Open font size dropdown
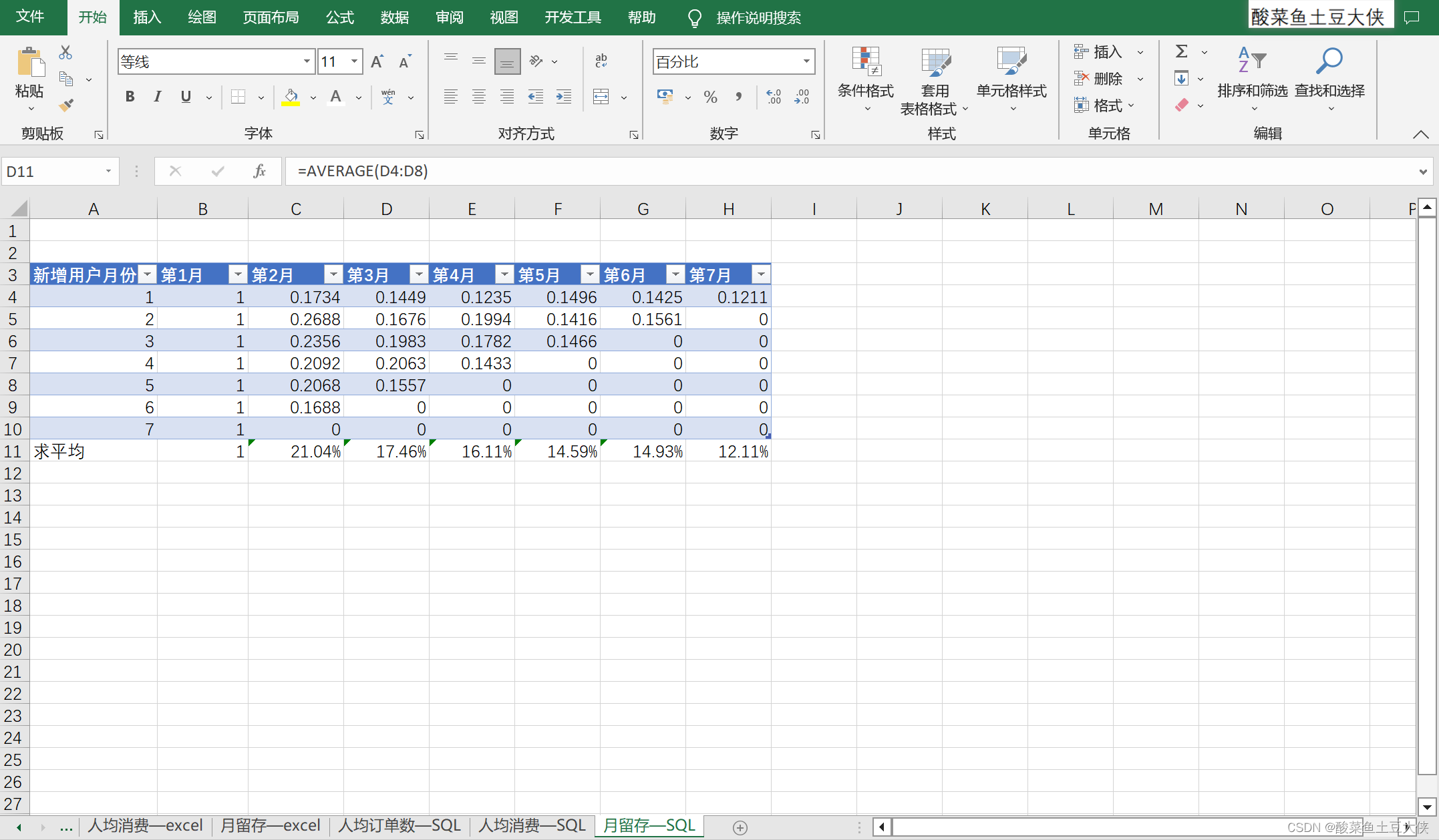The image size is (1439, 840). pyautogui.click(x=355, y=61)
